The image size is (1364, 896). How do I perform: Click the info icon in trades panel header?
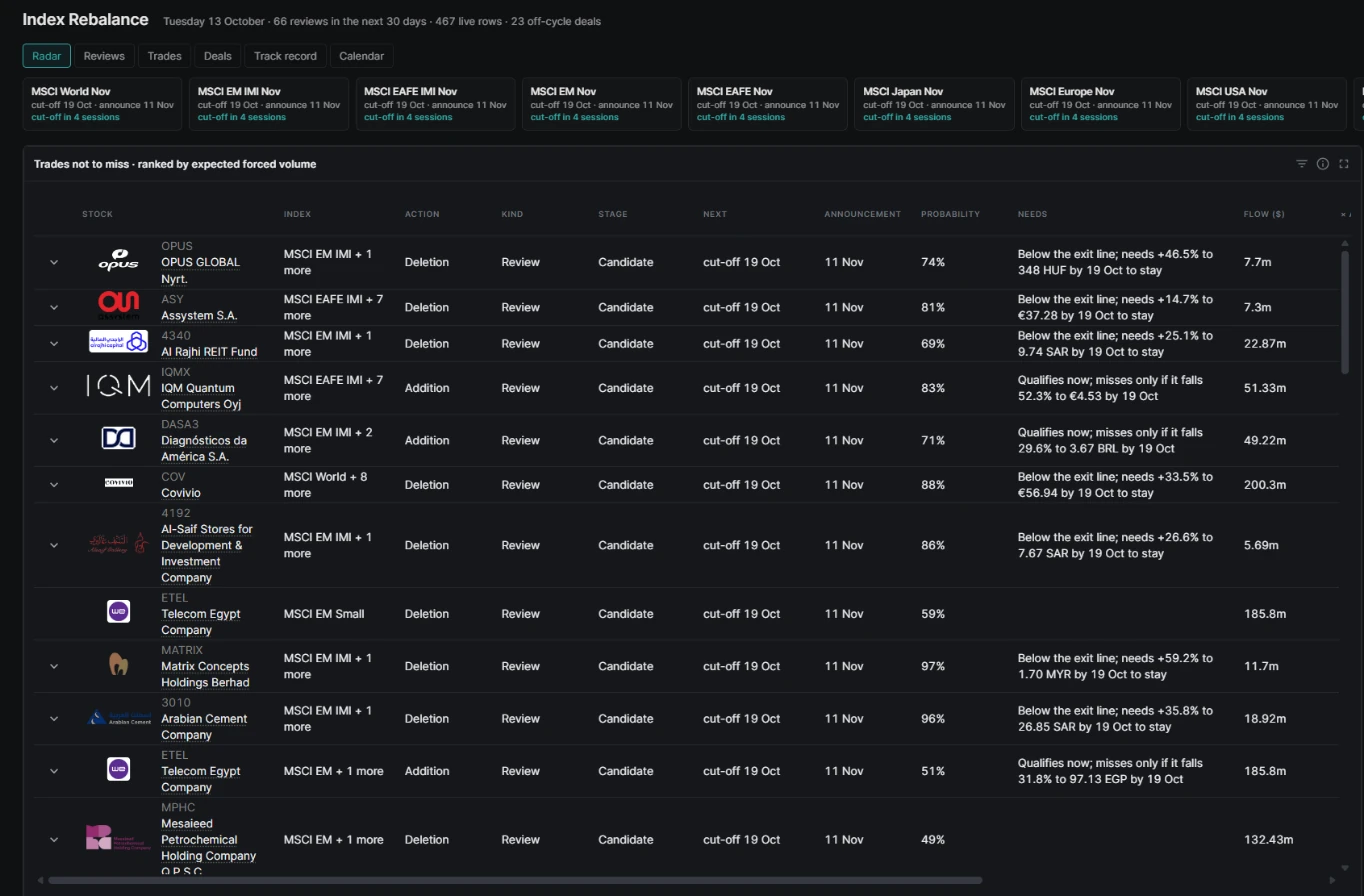1322,164
